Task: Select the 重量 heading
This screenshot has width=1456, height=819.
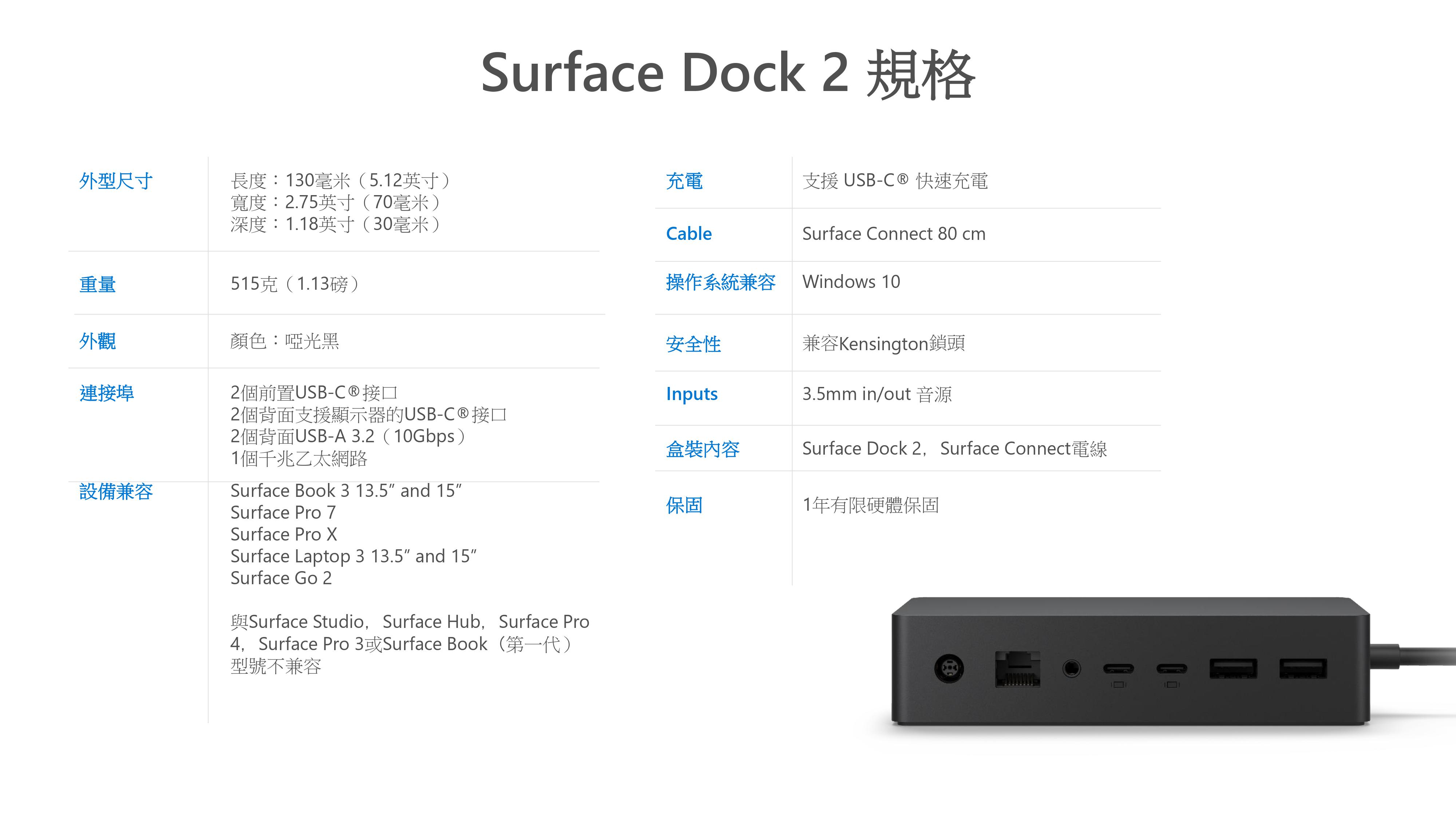Action: point(97,284)
